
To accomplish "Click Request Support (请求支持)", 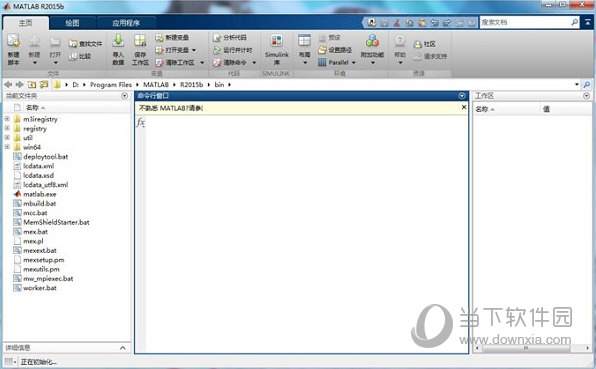I will (430, 56).
